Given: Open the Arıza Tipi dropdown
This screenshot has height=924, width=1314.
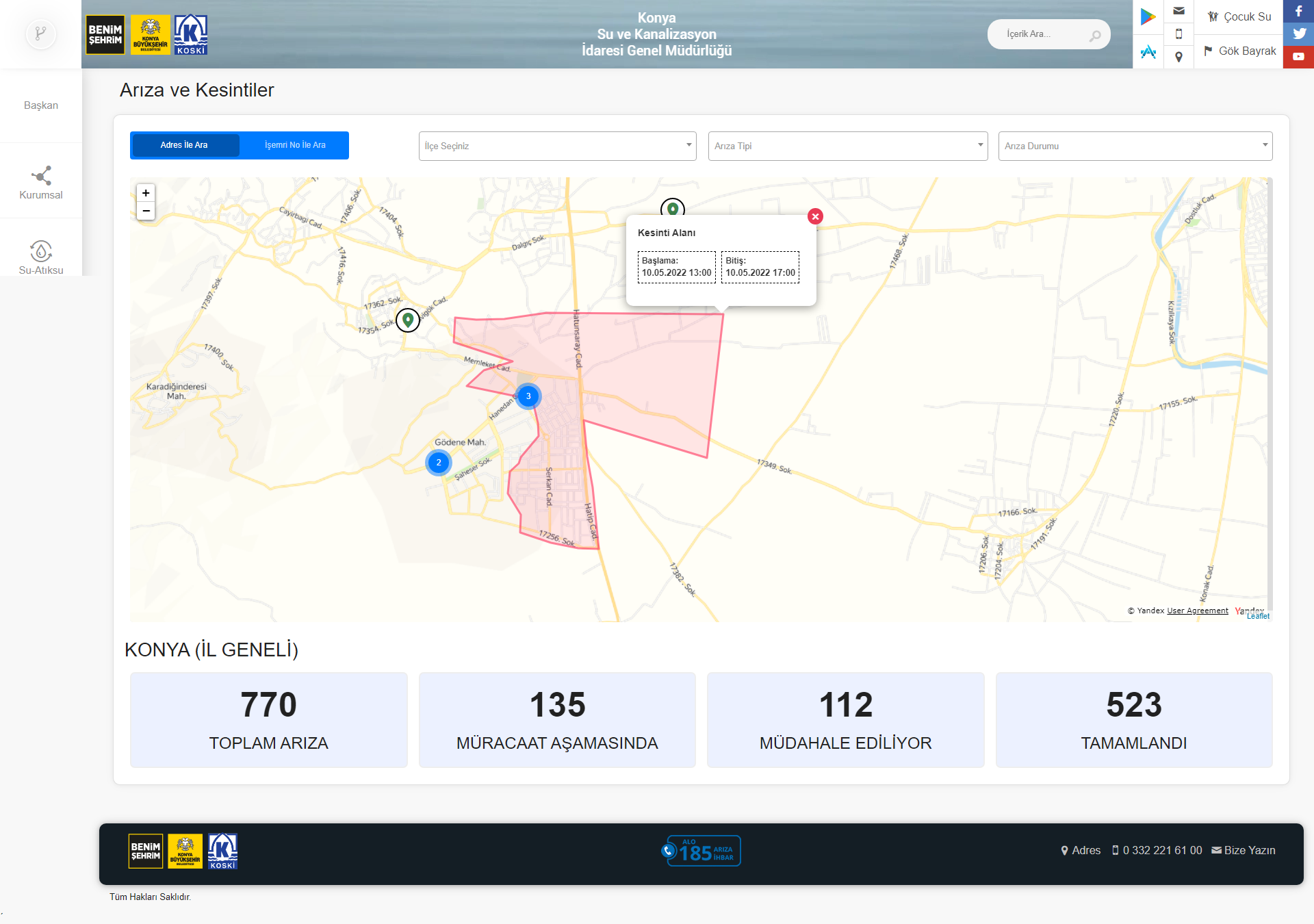Looking at the screenshot, I should [x=847, y=146].
